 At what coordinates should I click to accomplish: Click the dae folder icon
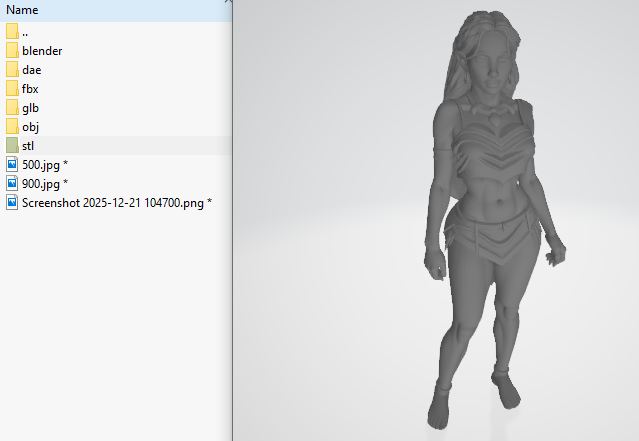(x=12, y=69)
